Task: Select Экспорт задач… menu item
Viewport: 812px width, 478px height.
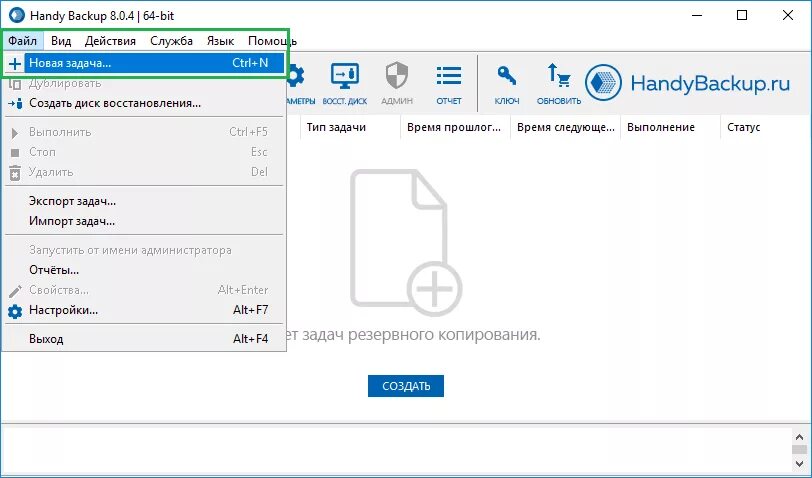Action: point(144,201)
